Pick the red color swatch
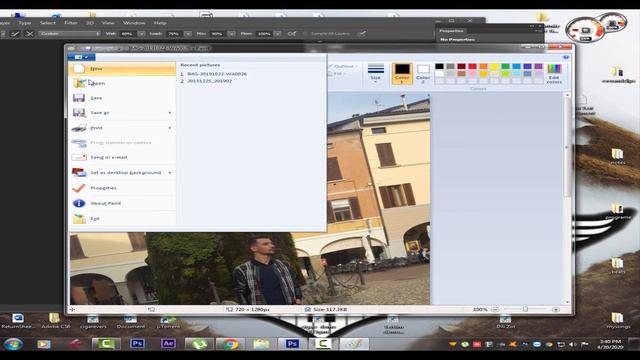640x360 pixels. 472,66
